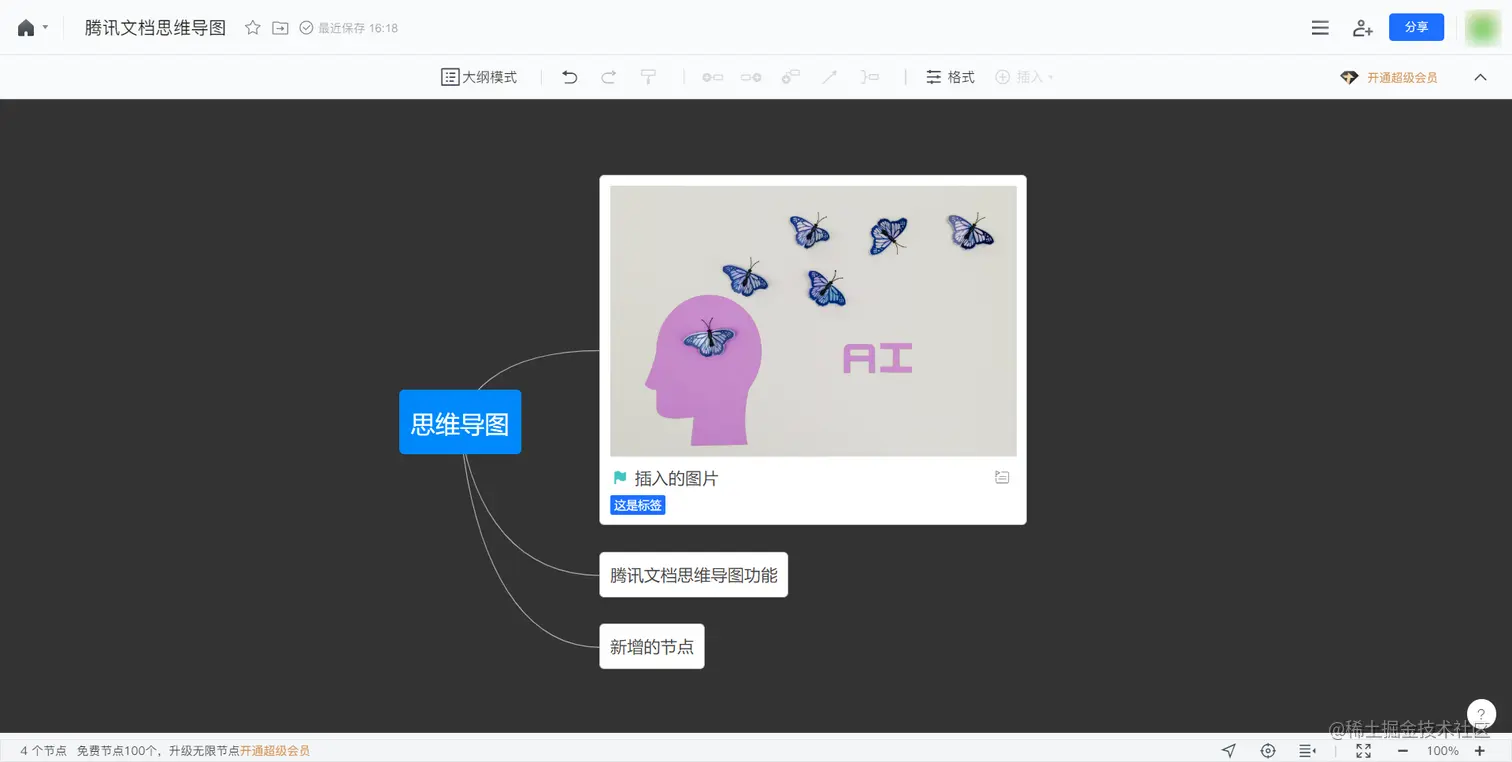Click the 4 个节点 count in status bar

tap(43, 751)
